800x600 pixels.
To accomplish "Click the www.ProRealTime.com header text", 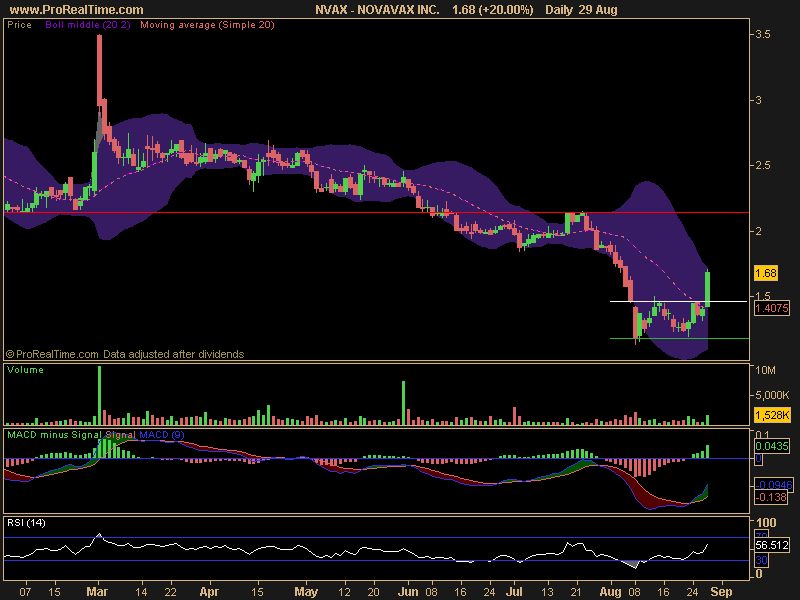I will 77,9.
